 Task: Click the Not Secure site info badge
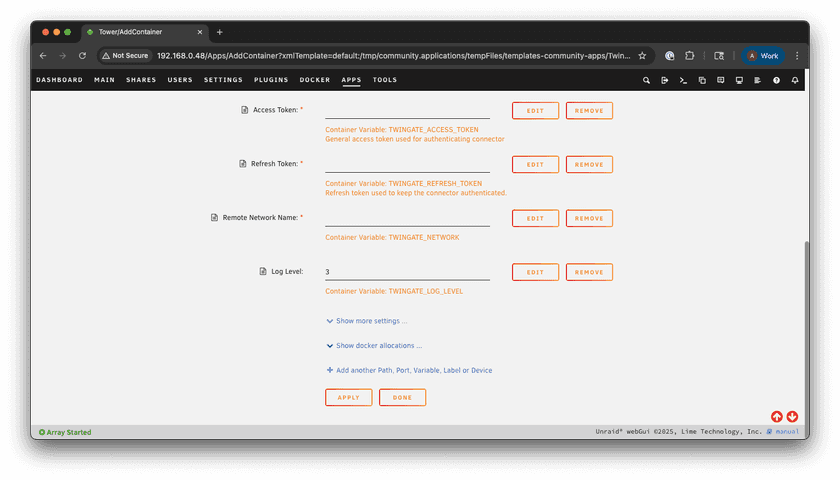pos(125,56)
